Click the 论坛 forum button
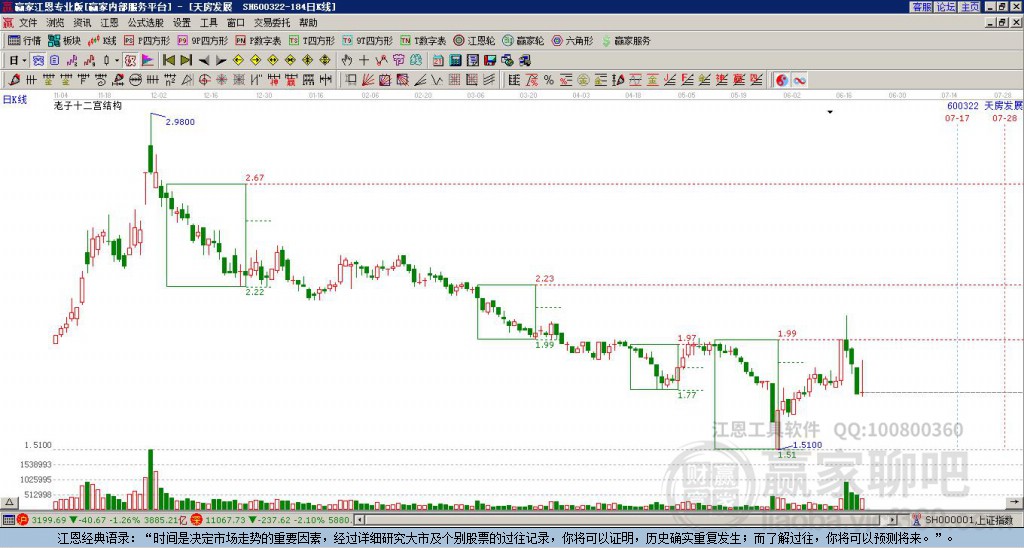 (x=946, y=7)
